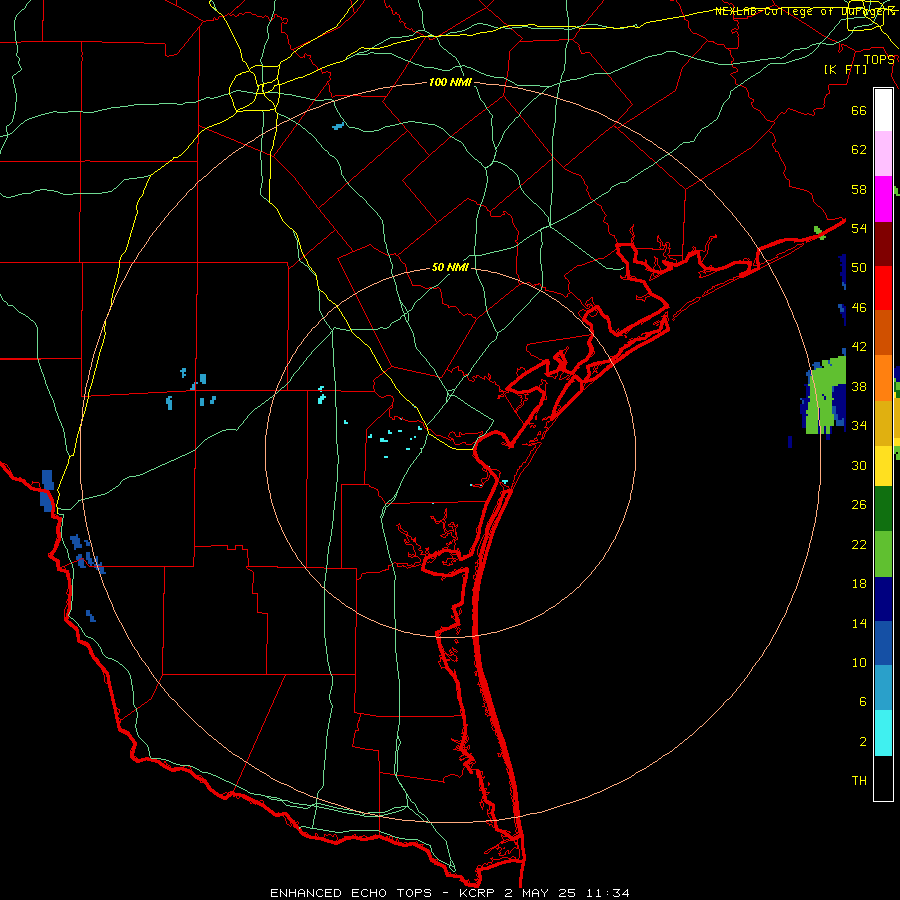Click the white swatch in the tops legend
Viewport: 900px width, 900px height.
pos(883,110)
